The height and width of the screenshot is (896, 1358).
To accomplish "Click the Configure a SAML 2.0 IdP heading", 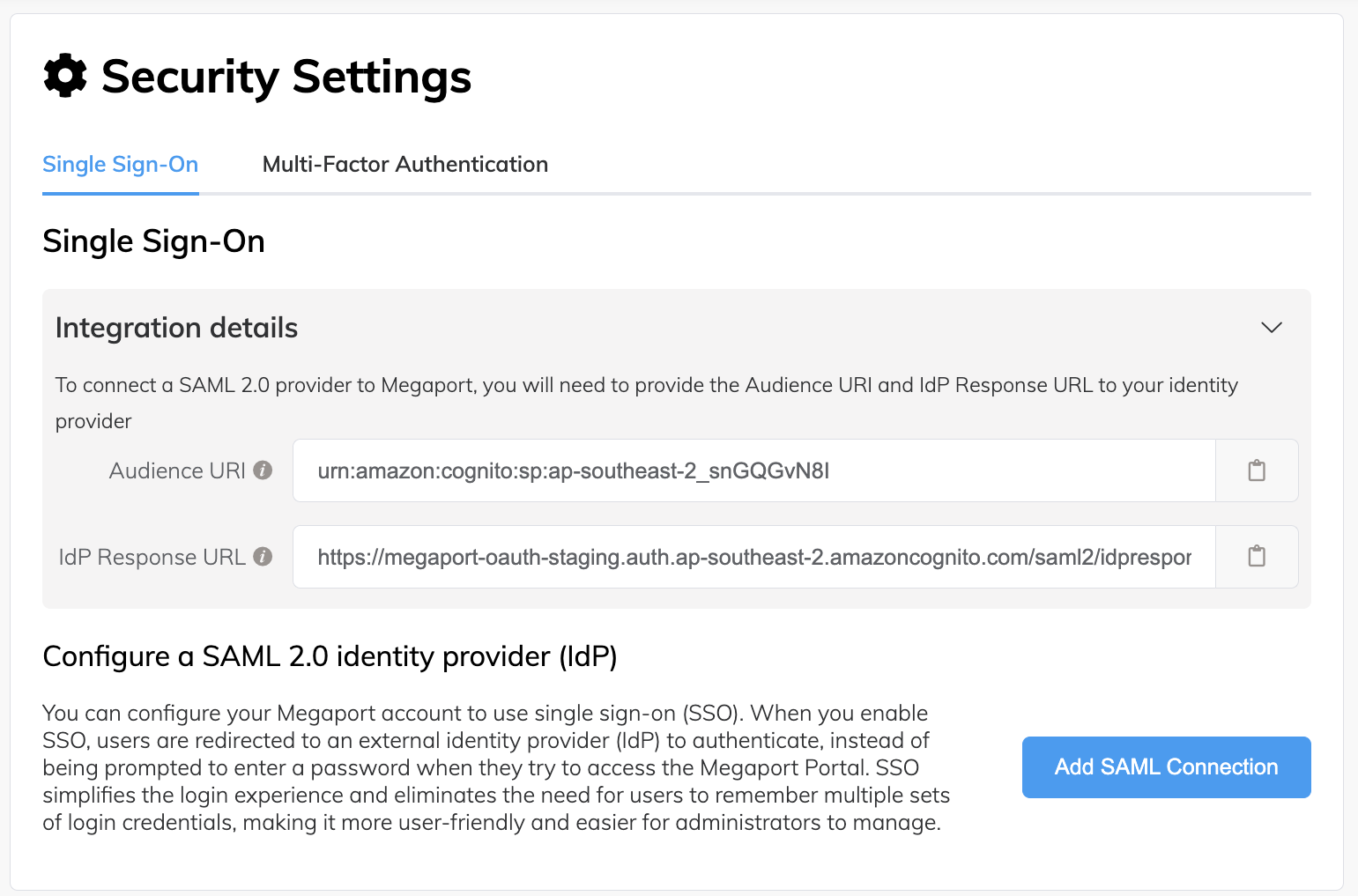I will [x=330, y=655].
